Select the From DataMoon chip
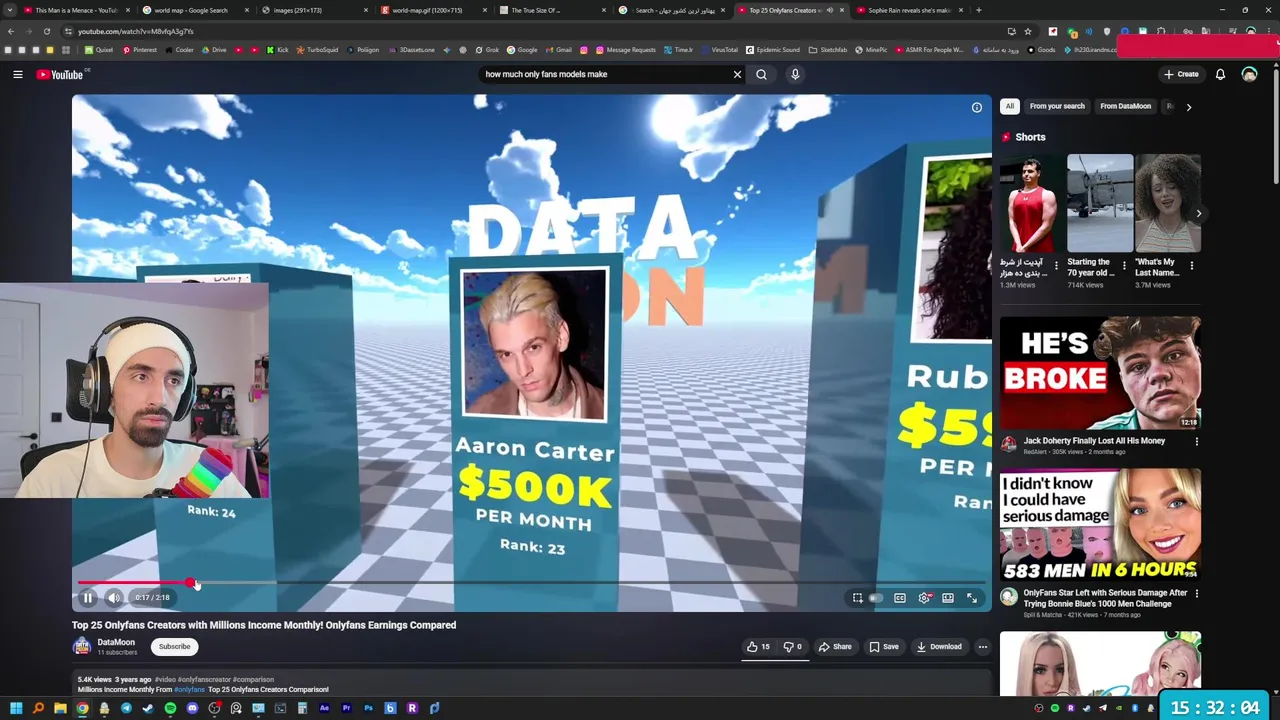This screenshot has width=1280, height=720. coord(1125,106)
